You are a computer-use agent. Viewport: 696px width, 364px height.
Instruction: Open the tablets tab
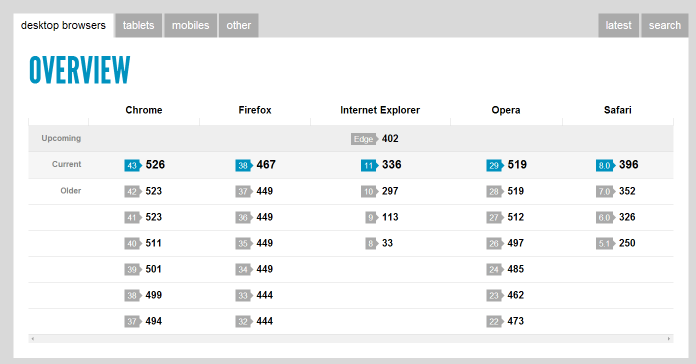click(x=138, y=25)
